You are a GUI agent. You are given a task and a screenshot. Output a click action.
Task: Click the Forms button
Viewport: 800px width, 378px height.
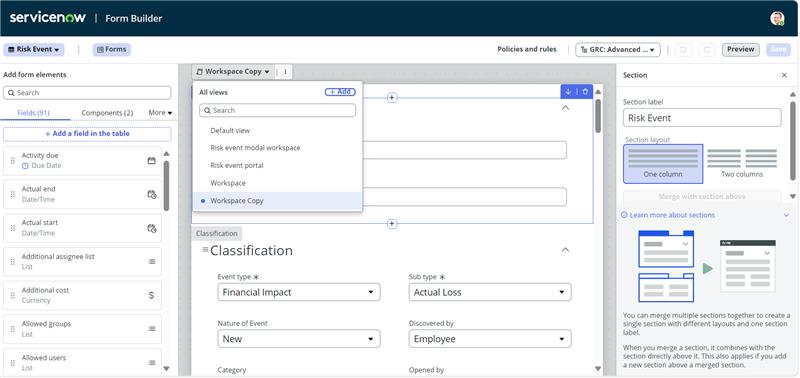pos(112,49)
